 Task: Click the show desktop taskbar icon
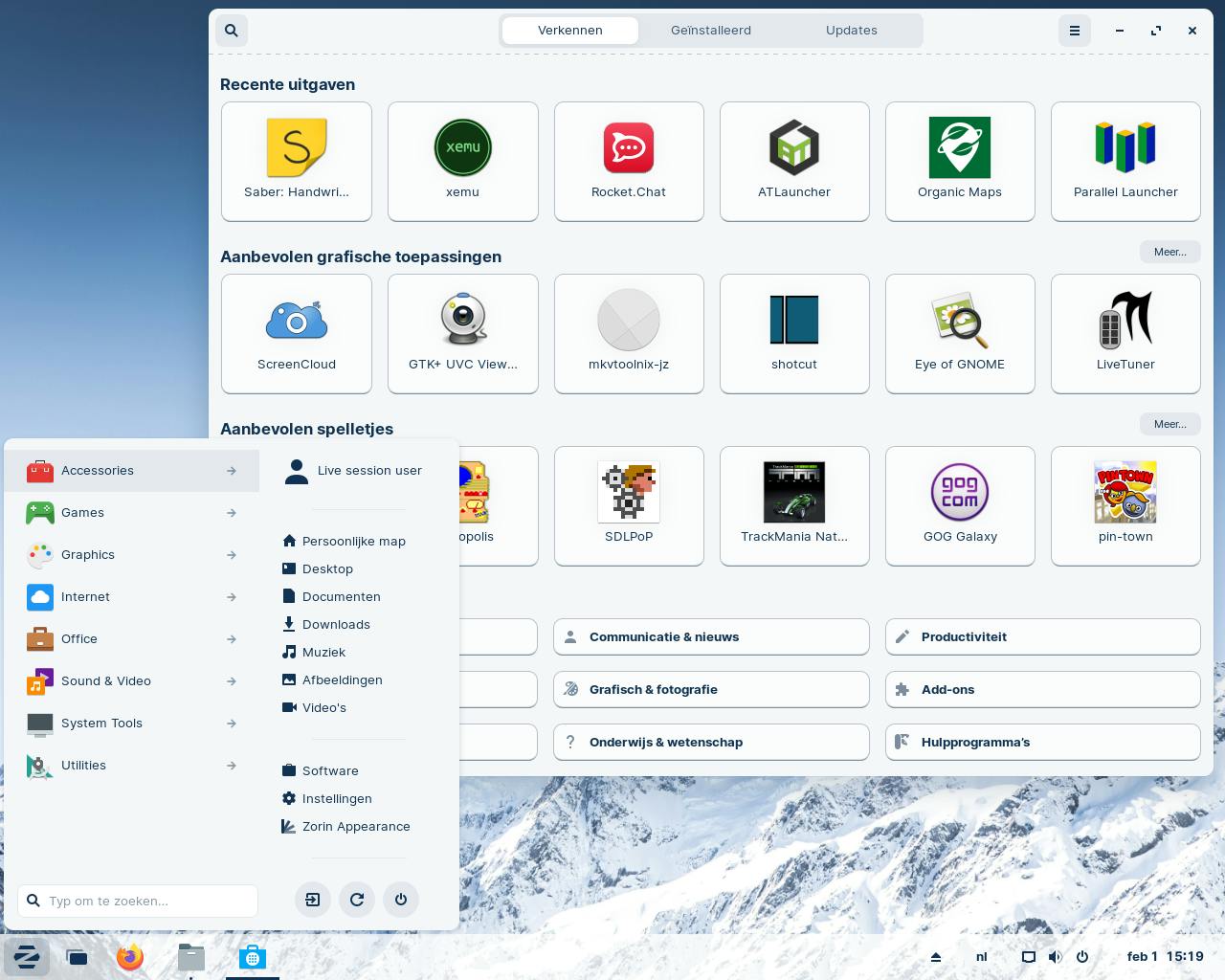point(77,956)
